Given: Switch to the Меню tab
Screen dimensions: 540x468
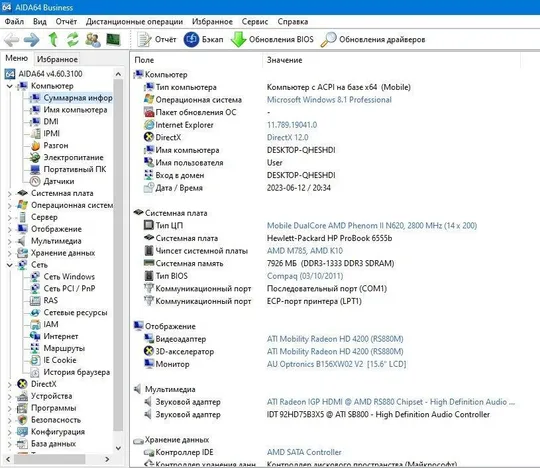Looking at the screenshot, I should click(17, 58).
